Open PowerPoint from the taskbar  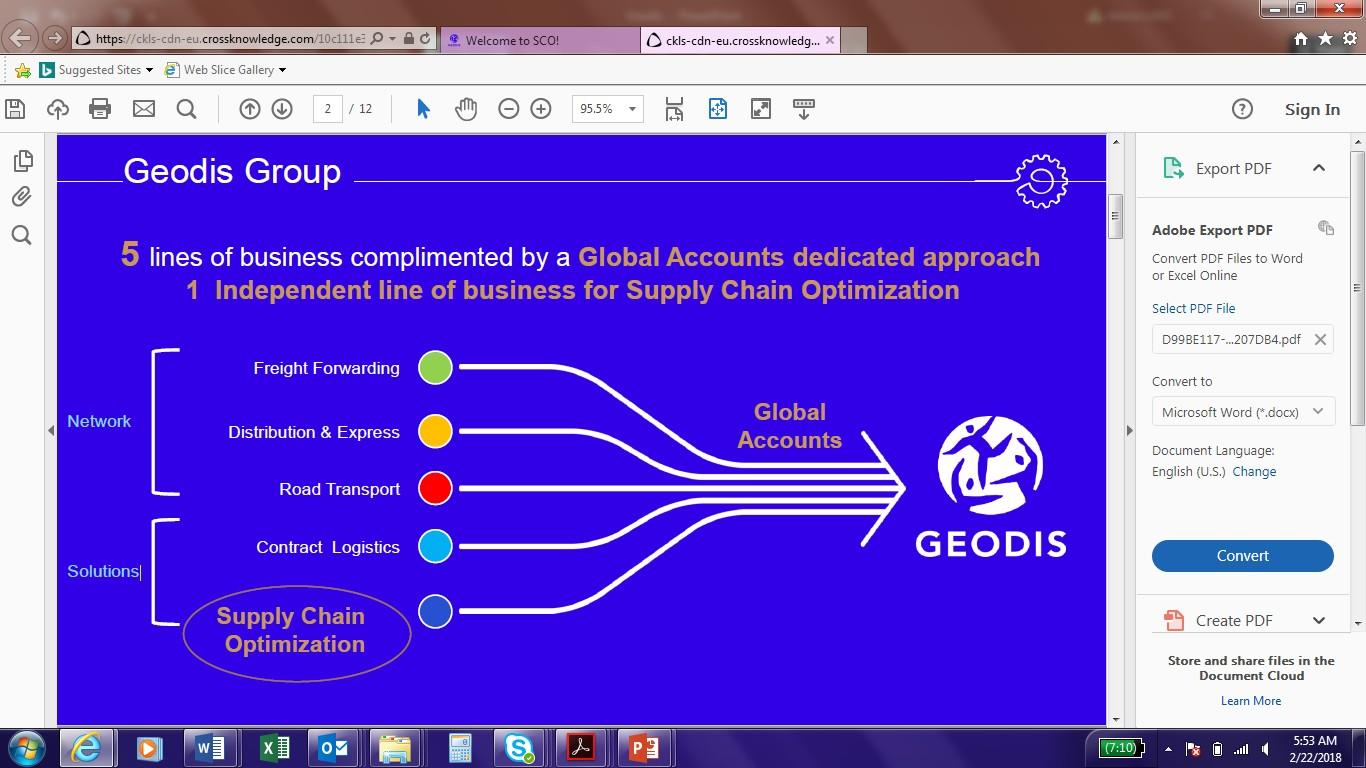pyautogui.click(x=643, y=748)
